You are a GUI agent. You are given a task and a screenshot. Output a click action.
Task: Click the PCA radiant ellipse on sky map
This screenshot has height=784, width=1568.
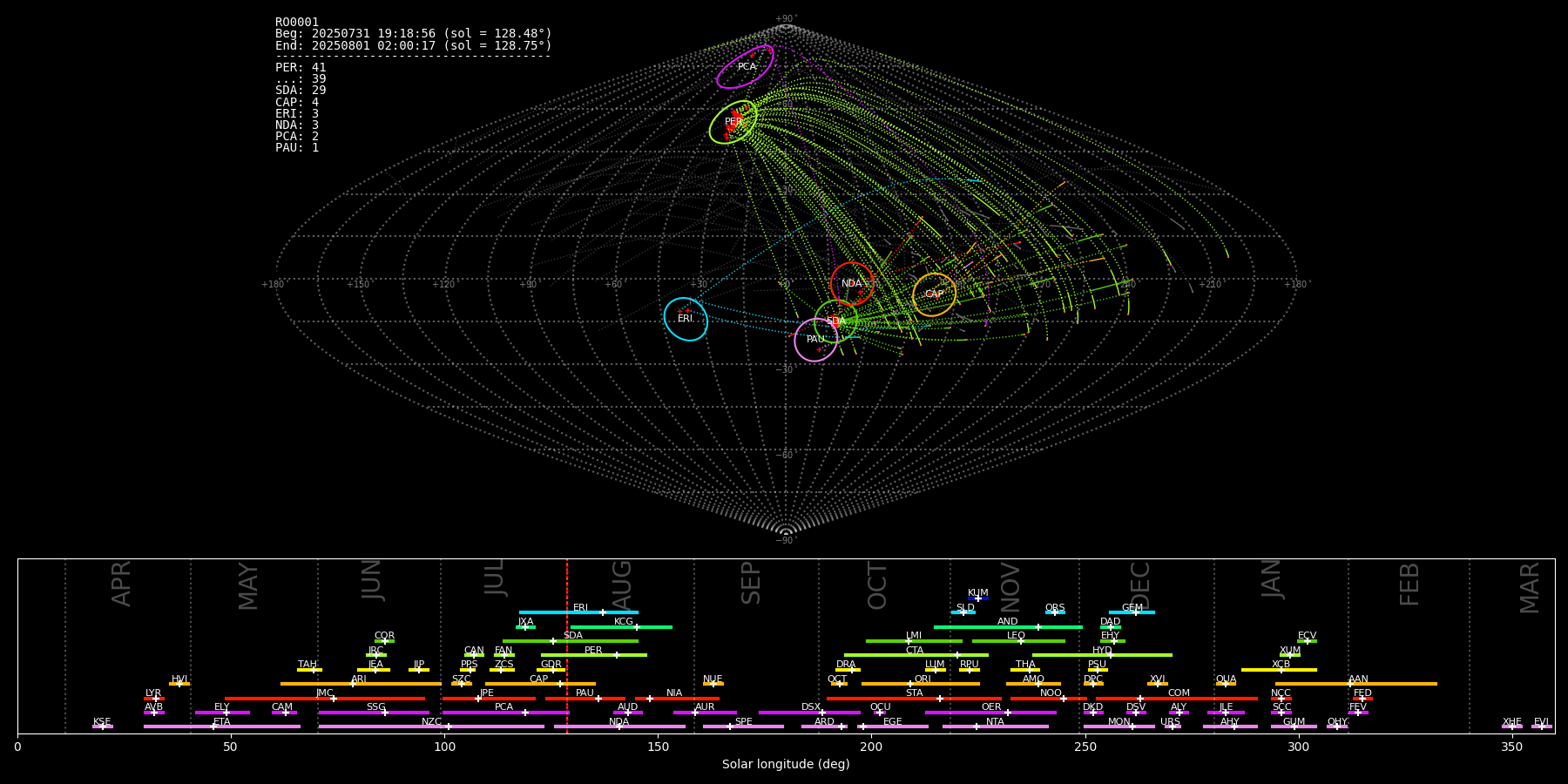[x=745, y=67]
